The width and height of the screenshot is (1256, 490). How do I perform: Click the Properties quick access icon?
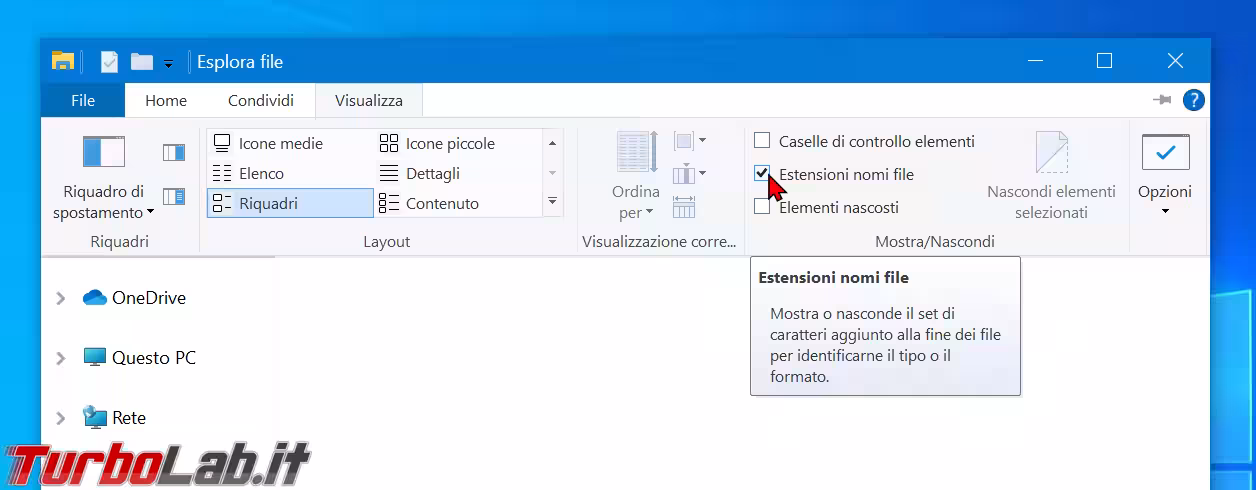[109, 62]
